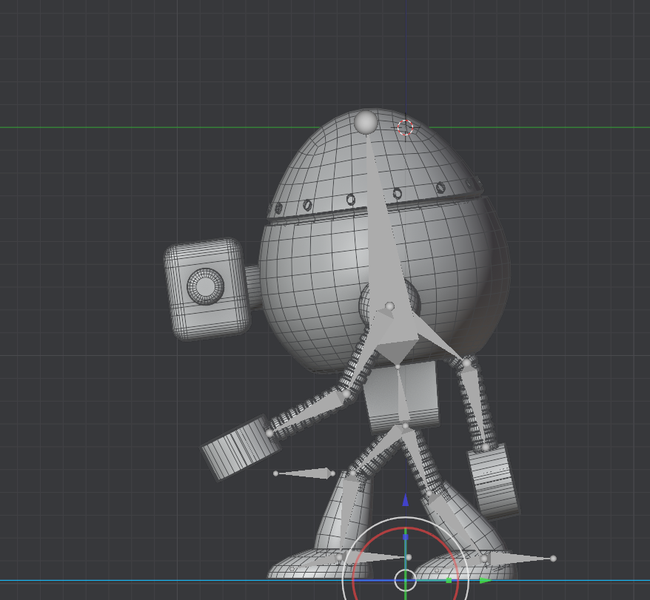Screen dimensions: 650x600
Task: Click the red-white 3D cursor crosshair
Action: click(405, 127)
